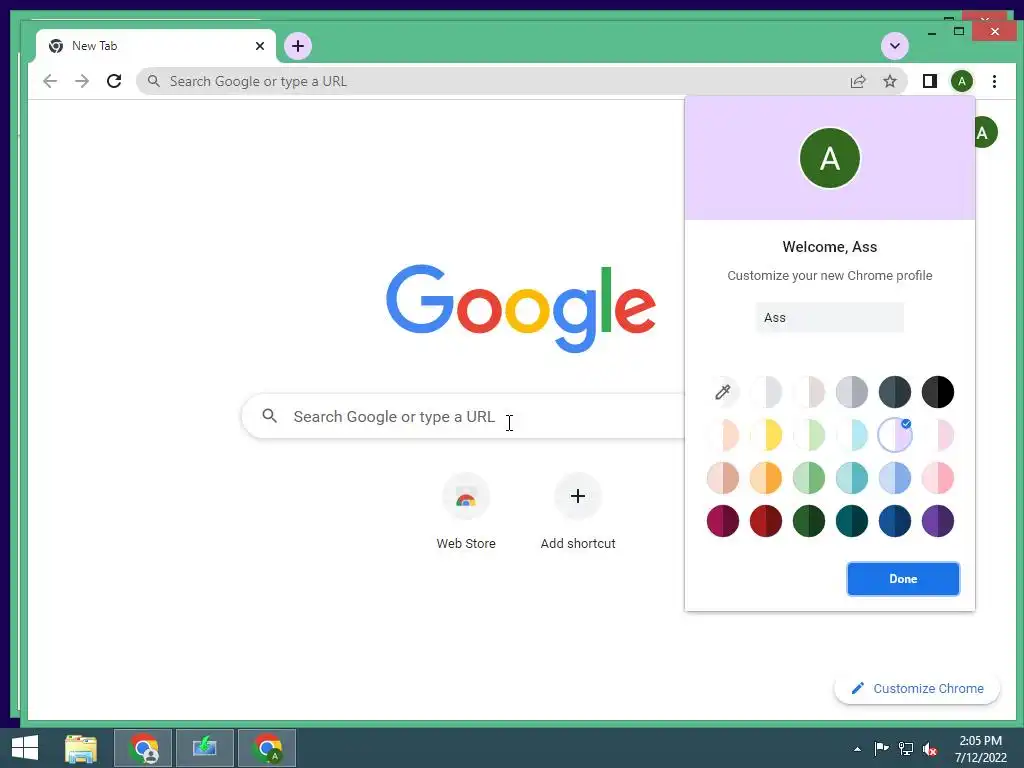Open the profile avatar in toolbar
Viewport: 1024px width, 768px height.
click(x=961, y=81)
